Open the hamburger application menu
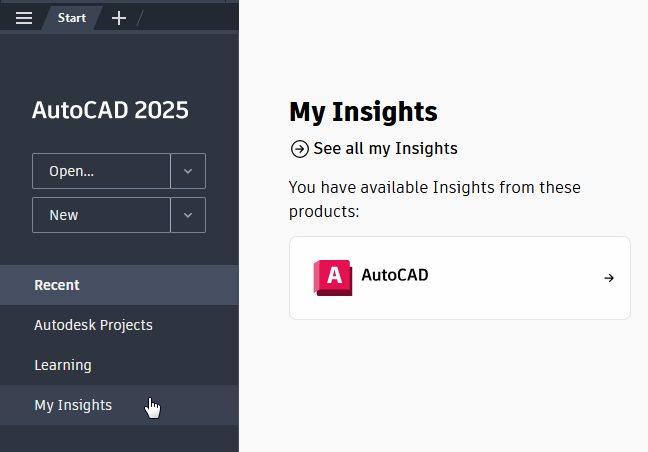The height and width of the screenshot is (452, 648). 24,18
